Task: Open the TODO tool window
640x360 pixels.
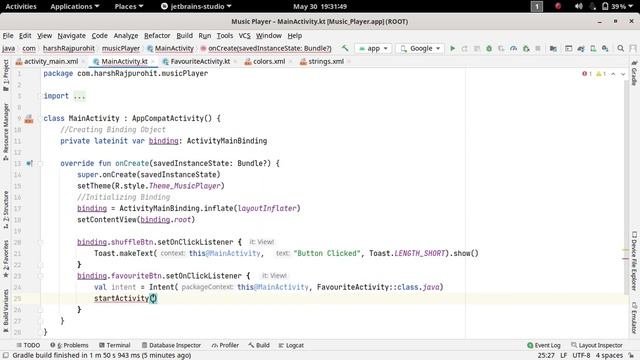Action: pos(28,345)
